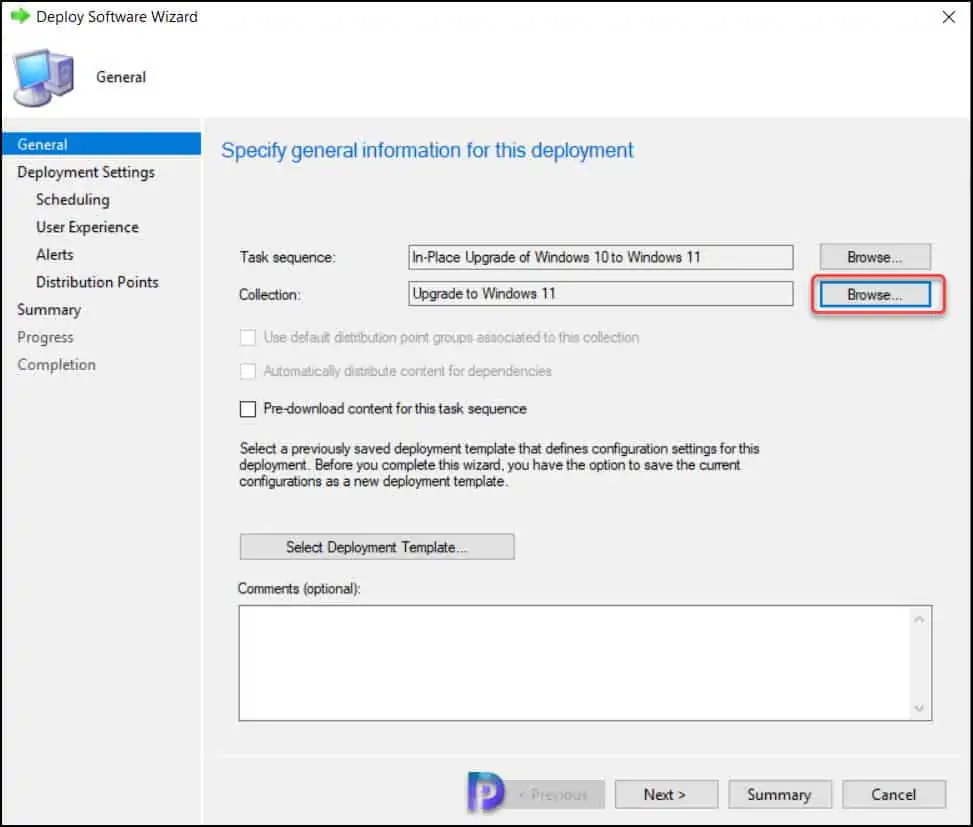
Task: Go to the Scheduling step
Action: [73, 199]
